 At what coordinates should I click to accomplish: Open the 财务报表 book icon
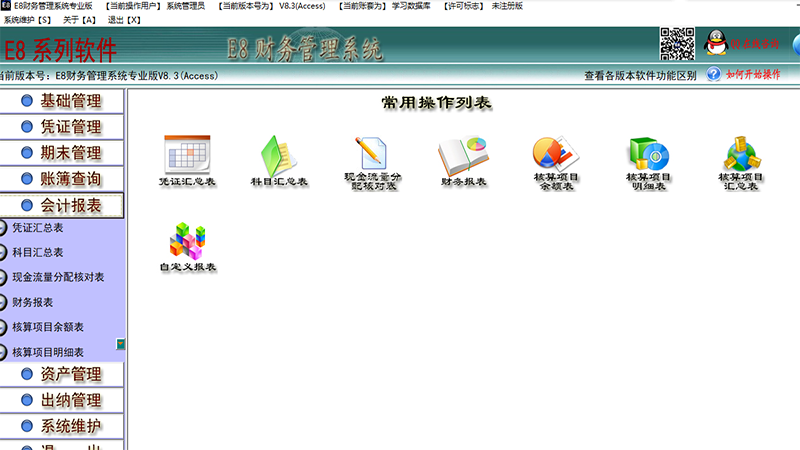pyautogui.click(x=463, y=156)
